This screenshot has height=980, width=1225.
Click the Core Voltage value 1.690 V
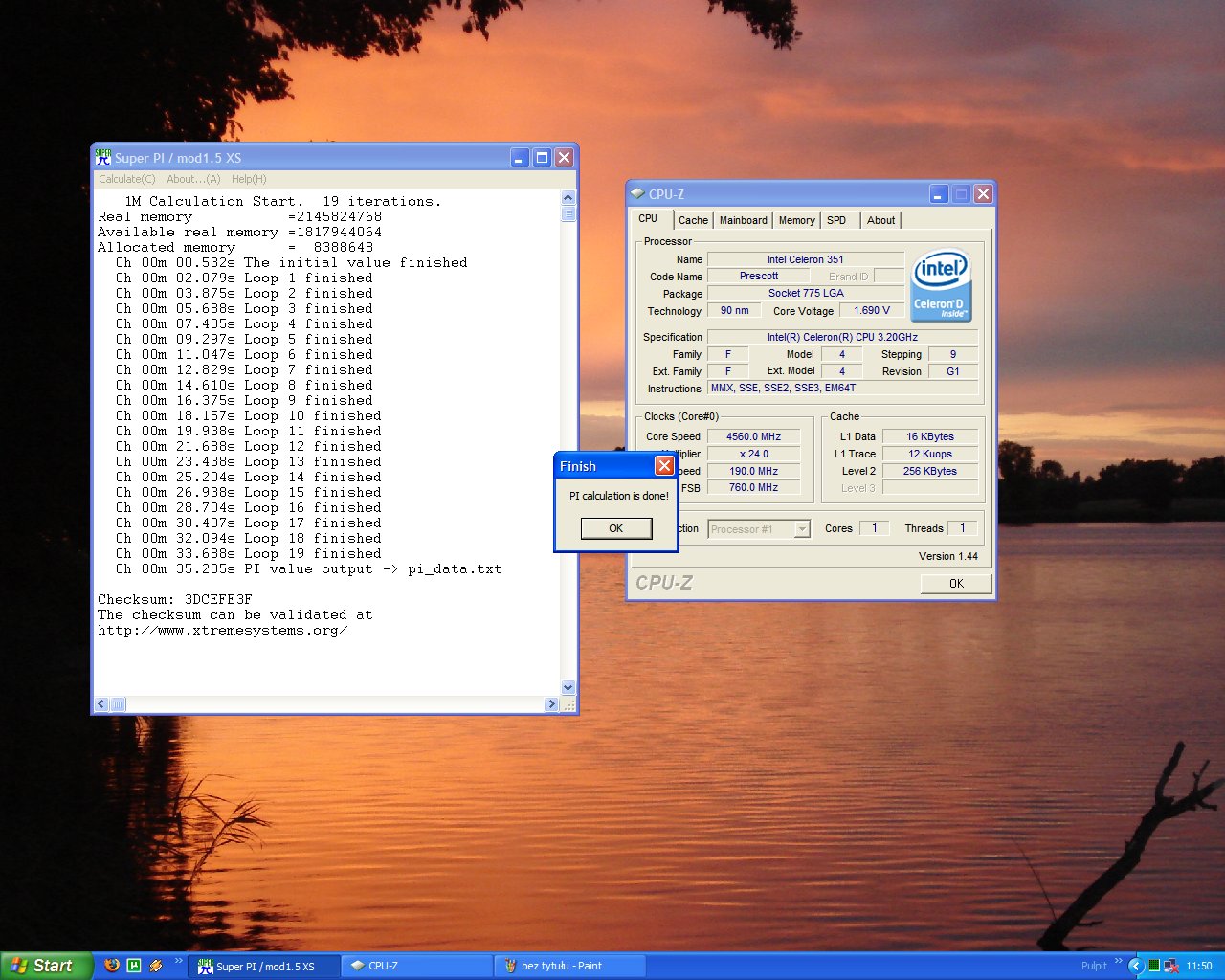872,310
